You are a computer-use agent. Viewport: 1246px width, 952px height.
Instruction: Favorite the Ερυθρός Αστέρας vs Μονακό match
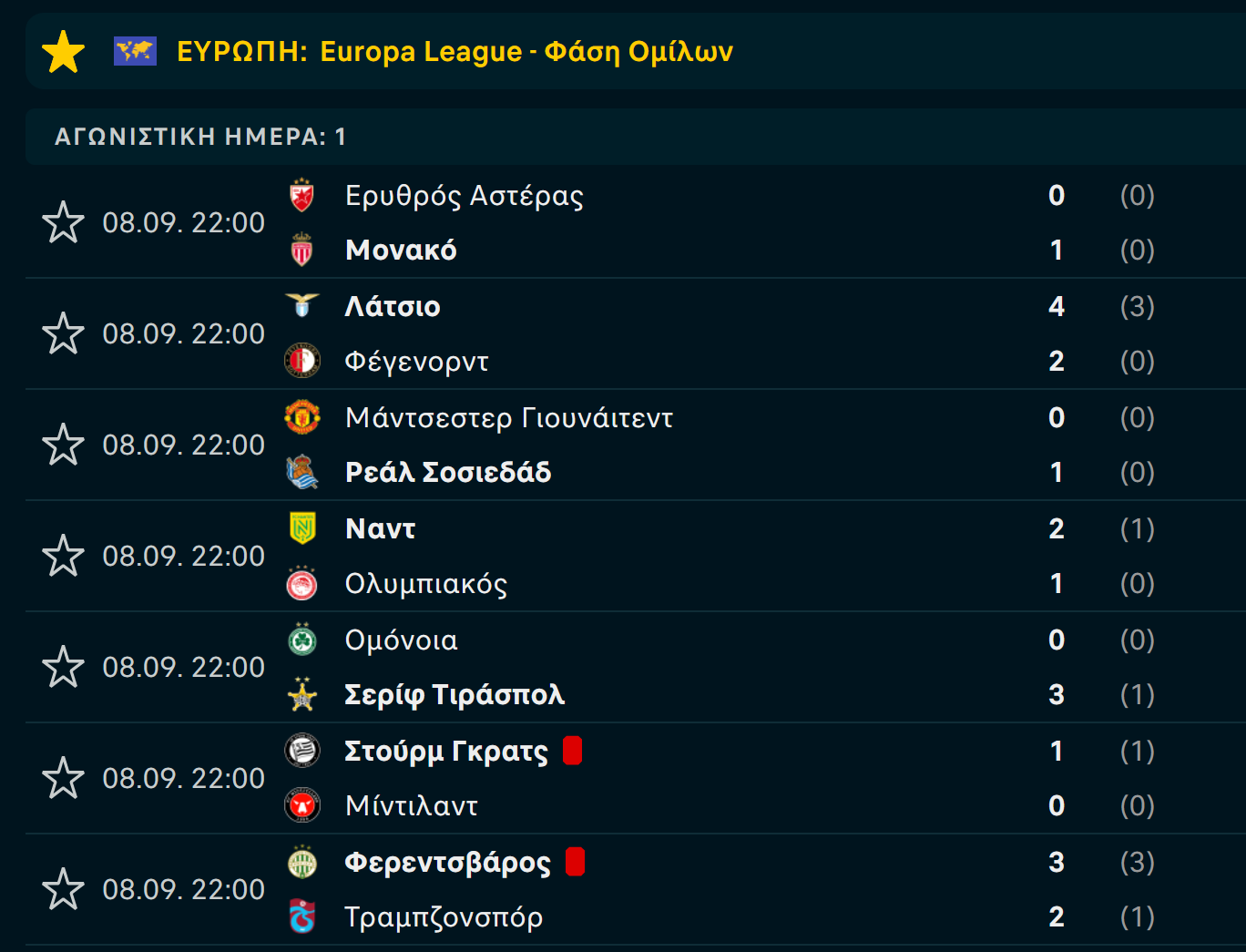[x=63, y=222]
